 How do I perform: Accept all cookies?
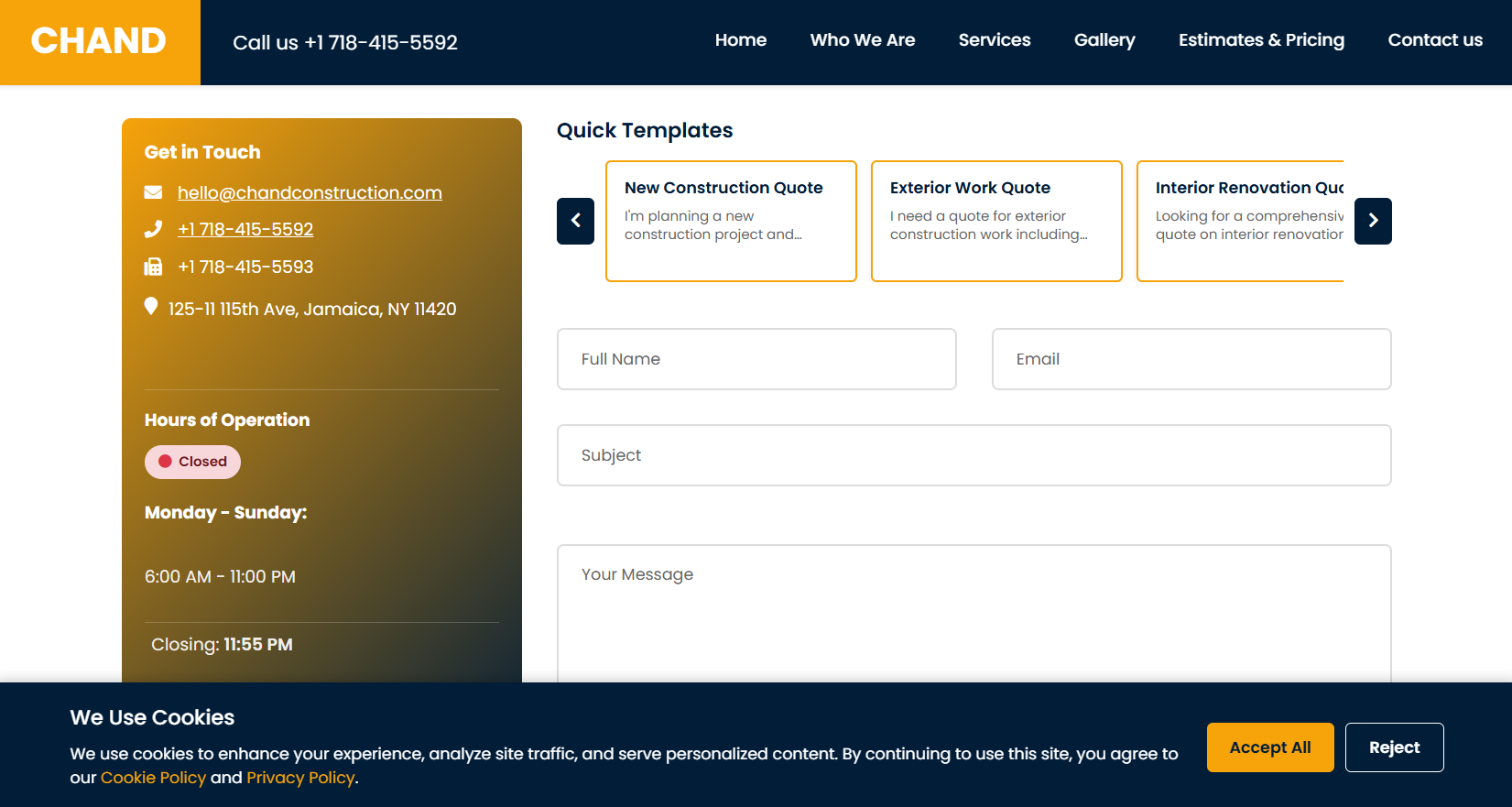pos(1270,747)
